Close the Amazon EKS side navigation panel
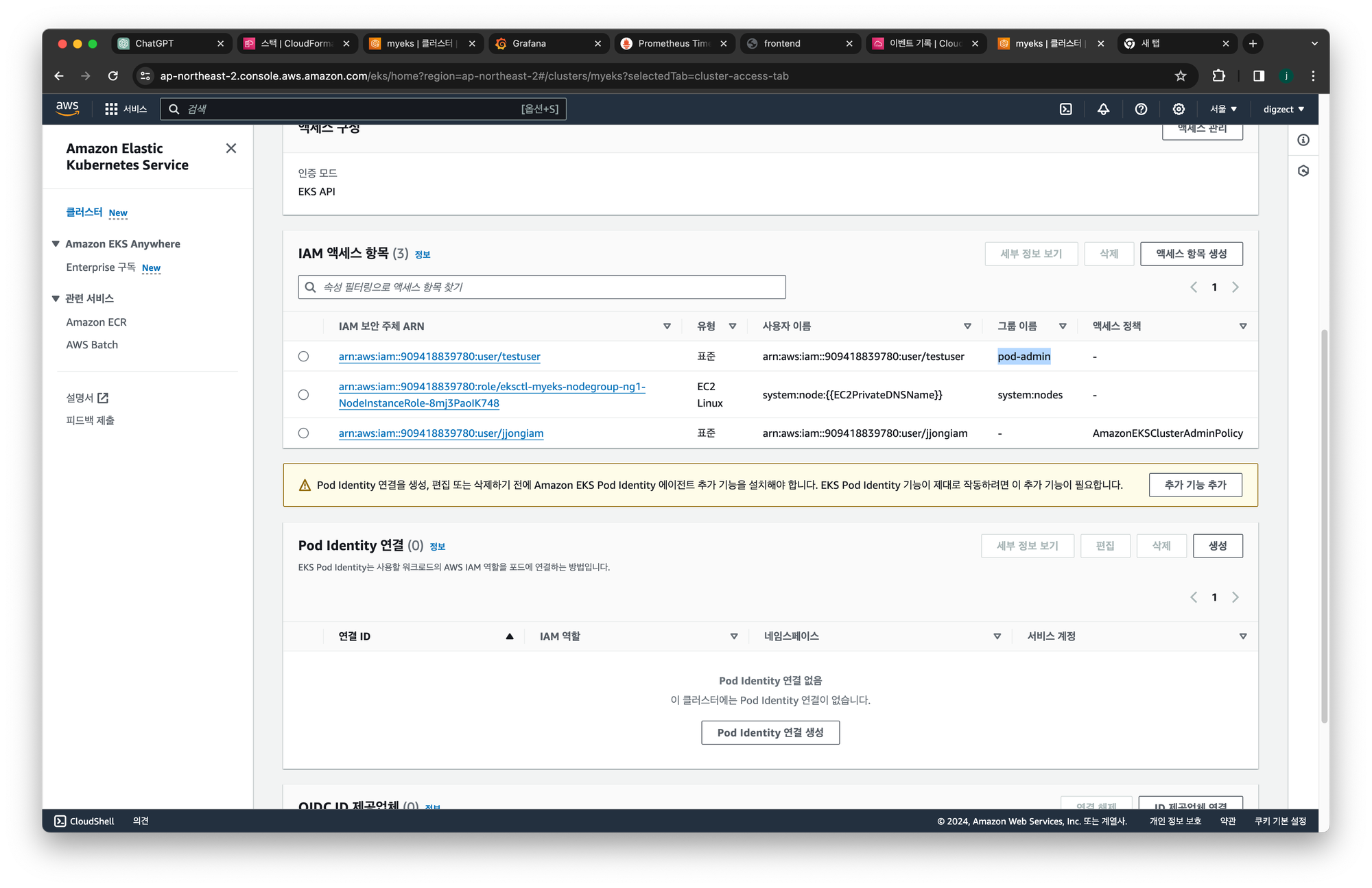This screenshot has width=1372, height=888. [231, 148]
